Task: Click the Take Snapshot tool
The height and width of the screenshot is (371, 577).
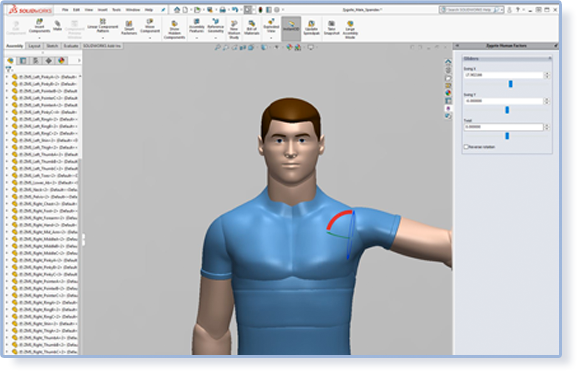Action: (x=331, y=28)
